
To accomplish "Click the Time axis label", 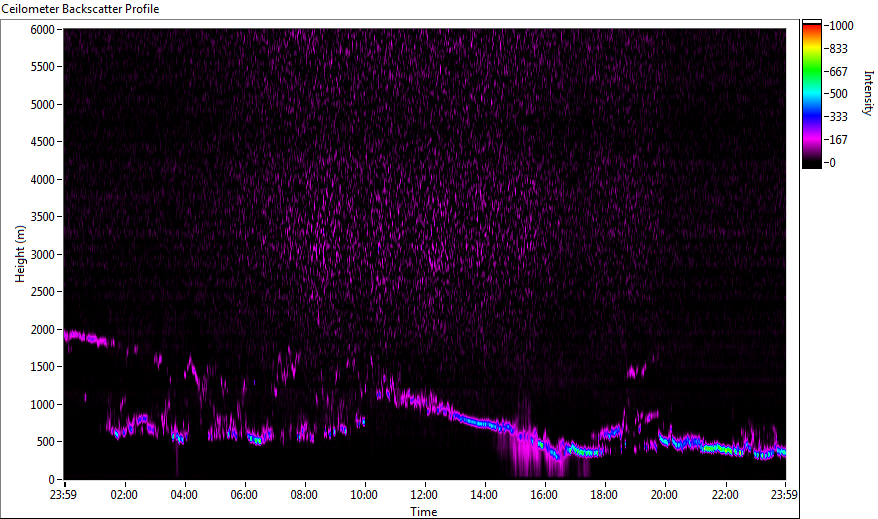I will coord(424,512).
